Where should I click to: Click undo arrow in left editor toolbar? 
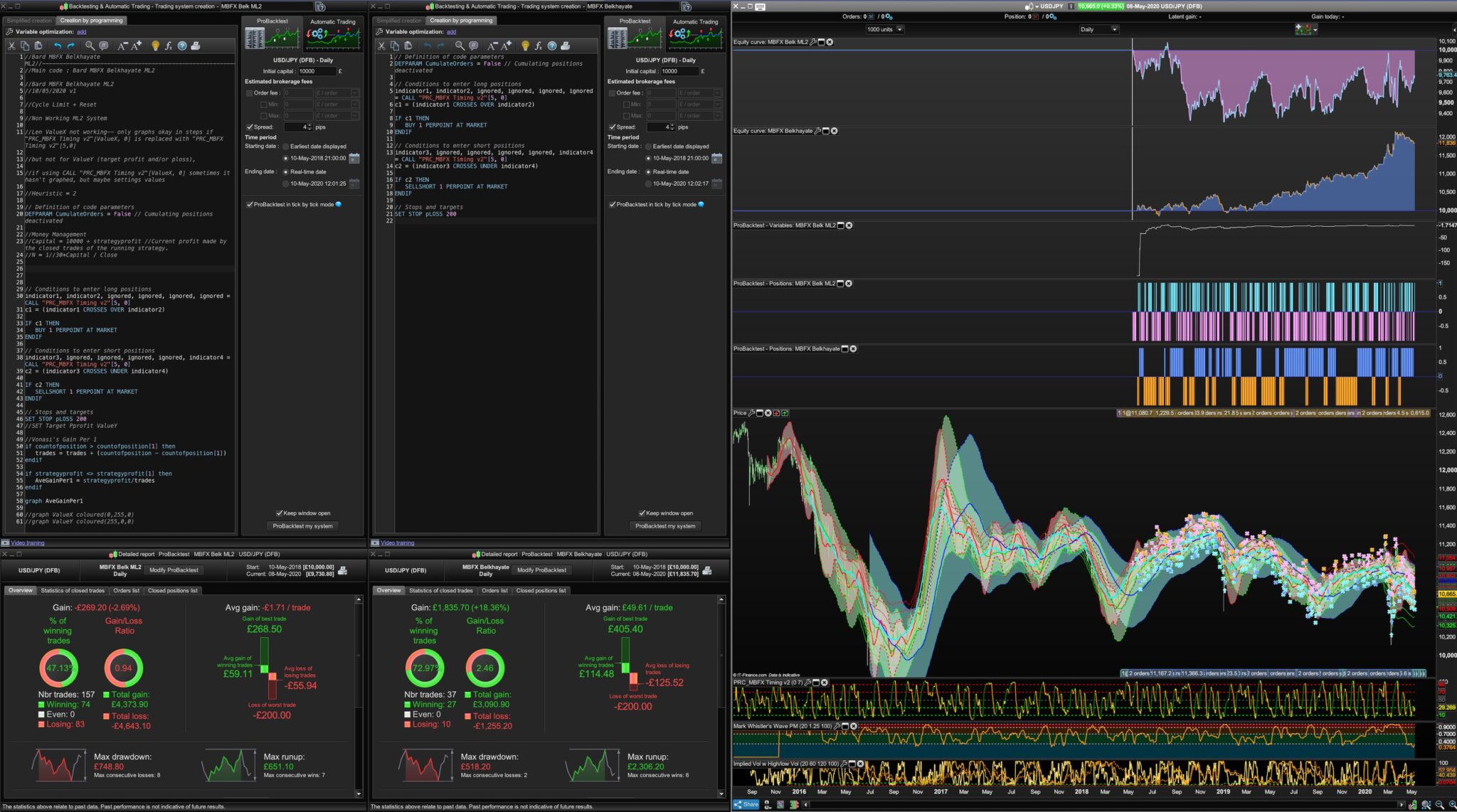tap(58, 46)
